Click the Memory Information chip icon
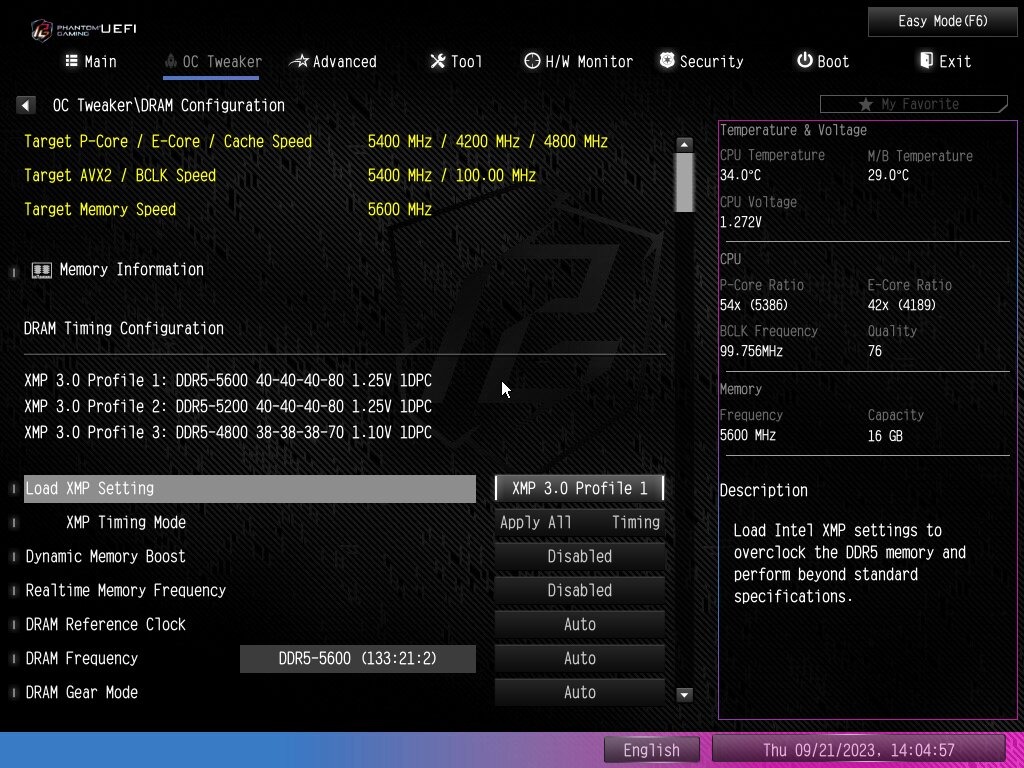Screen dimensions: 1024x768 (42, 270)
